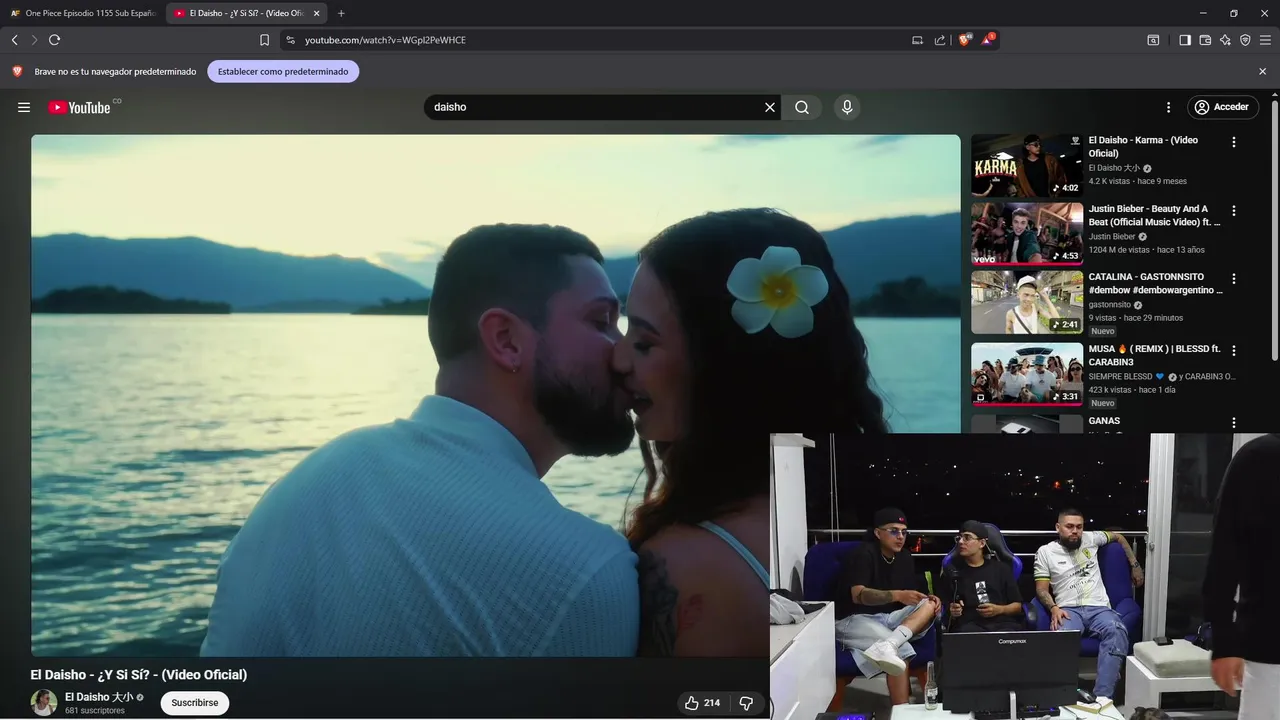Viewport: 1280px width, 720px height.
Task: Open CATALINA - GASTONNSITO video title
Action: click(x=1156, y=283)
